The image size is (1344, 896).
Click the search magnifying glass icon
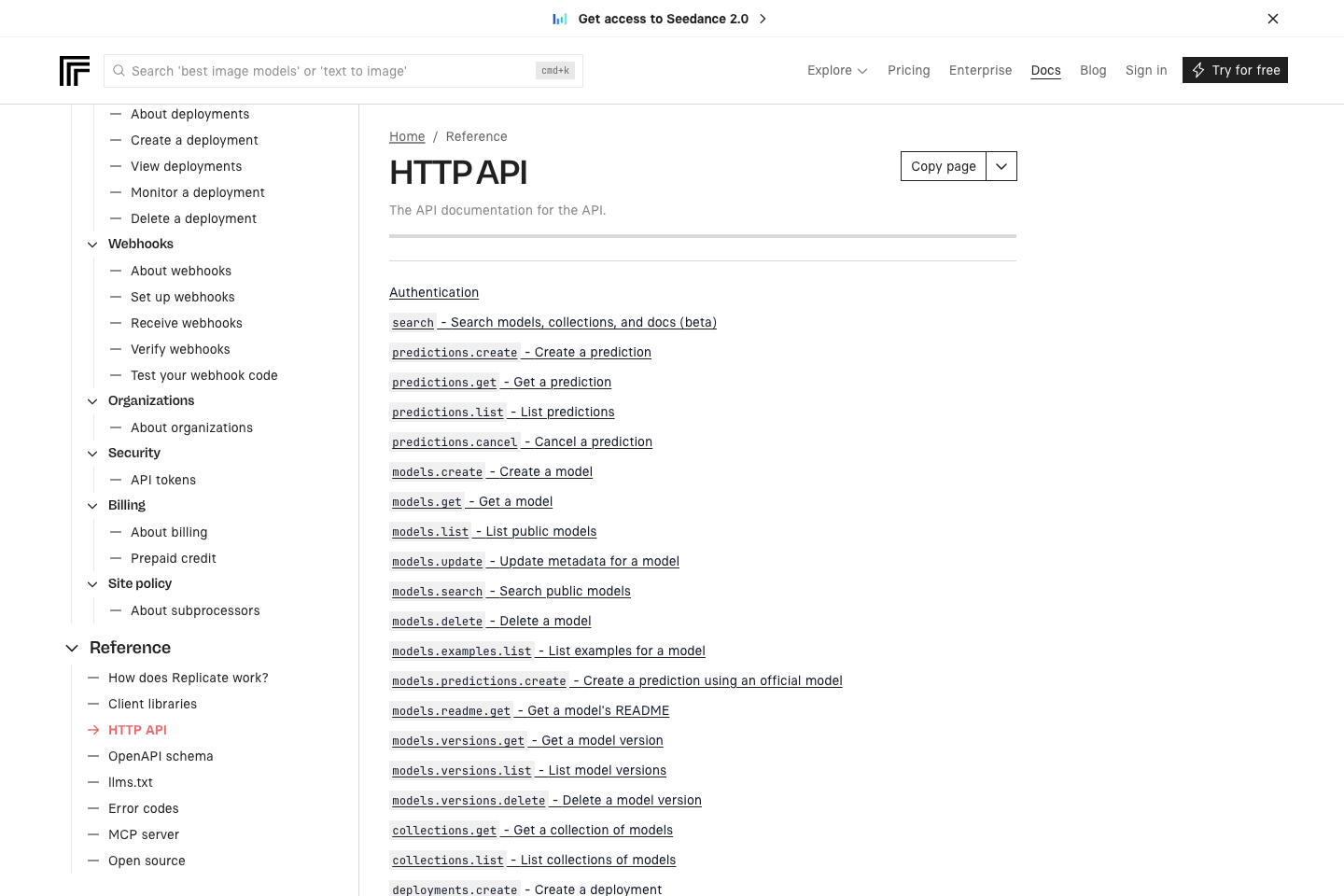click(x=119, y=70)
